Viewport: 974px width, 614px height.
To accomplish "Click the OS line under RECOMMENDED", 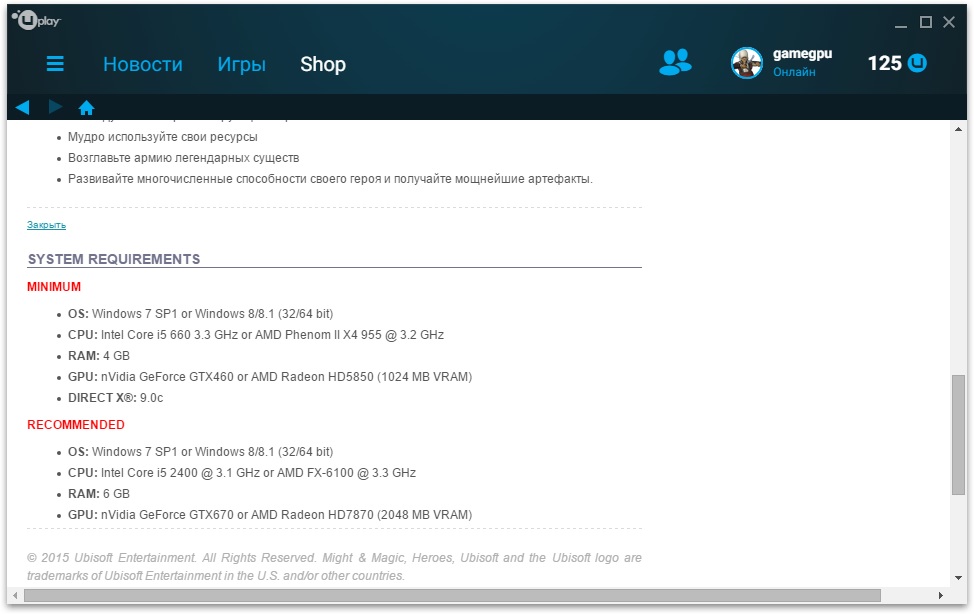I will coord(201,452).
